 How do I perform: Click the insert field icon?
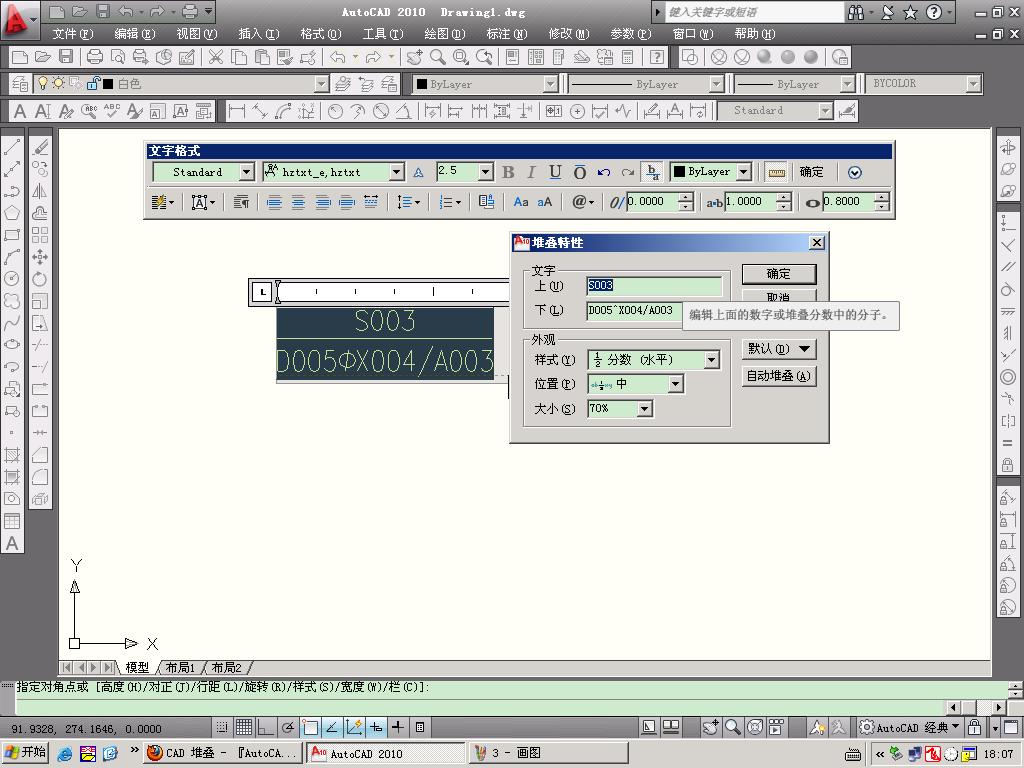(x=486, y=202)
